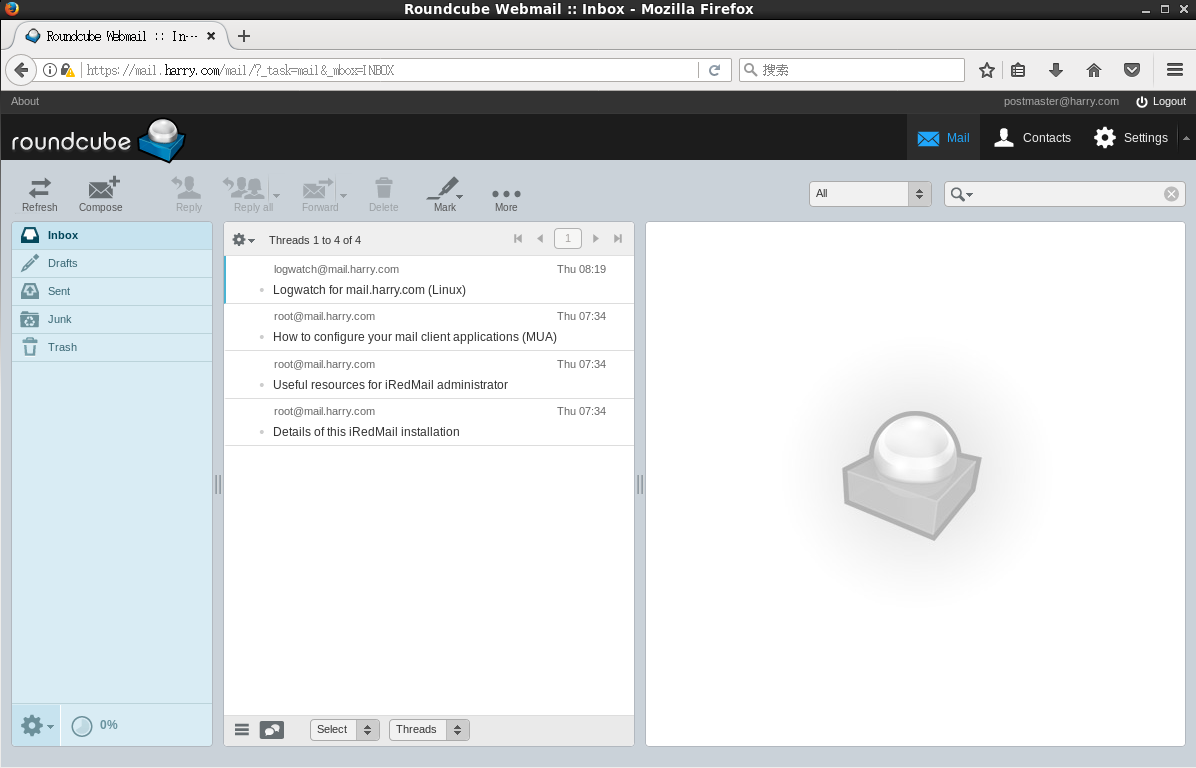The image size is (1196, 768).
Task: Go to first page of messages
Action: coord(518,239)
